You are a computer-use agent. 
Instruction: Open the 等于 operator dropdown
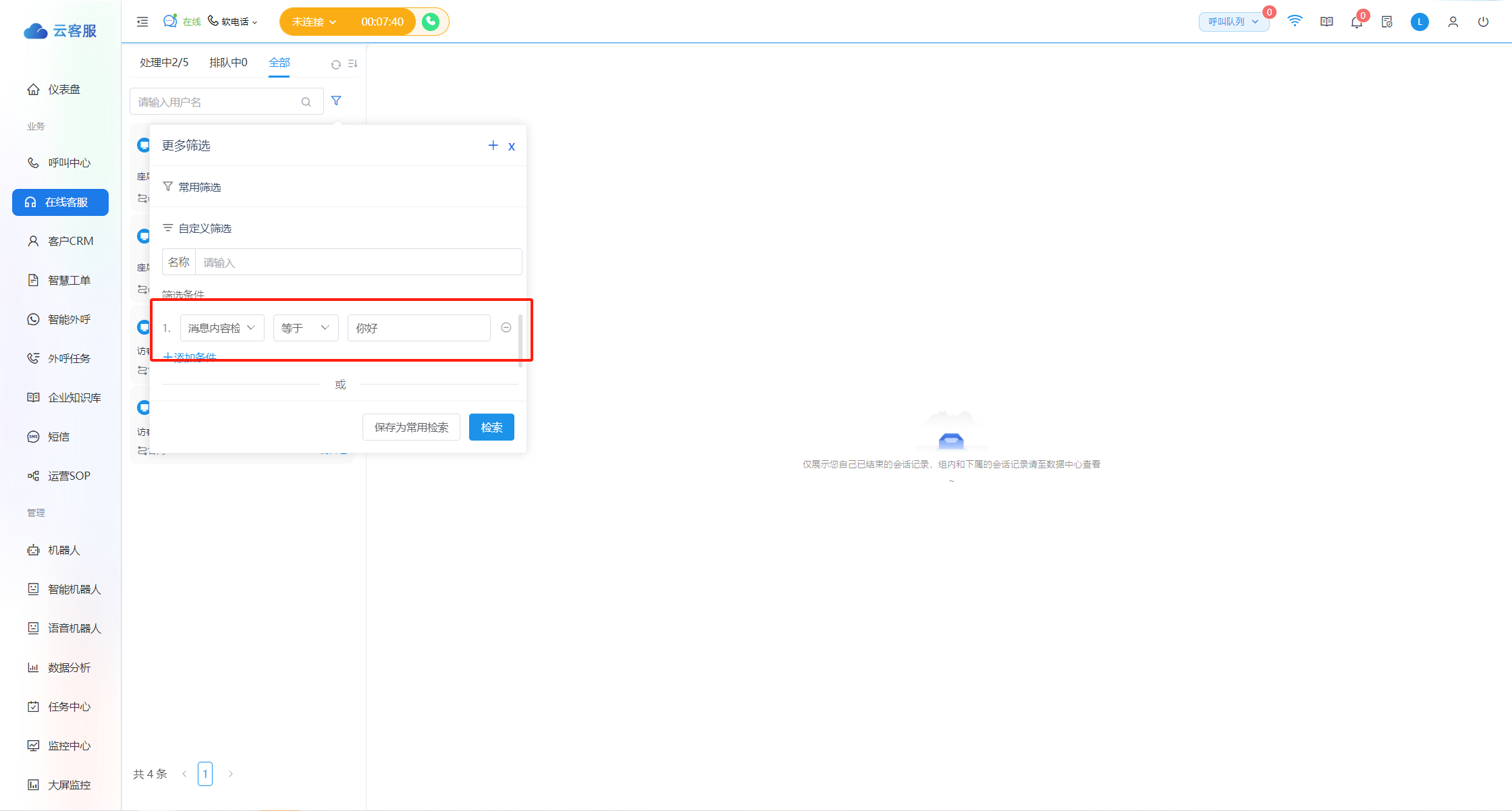pyautogui.click(x=306, y=328)
